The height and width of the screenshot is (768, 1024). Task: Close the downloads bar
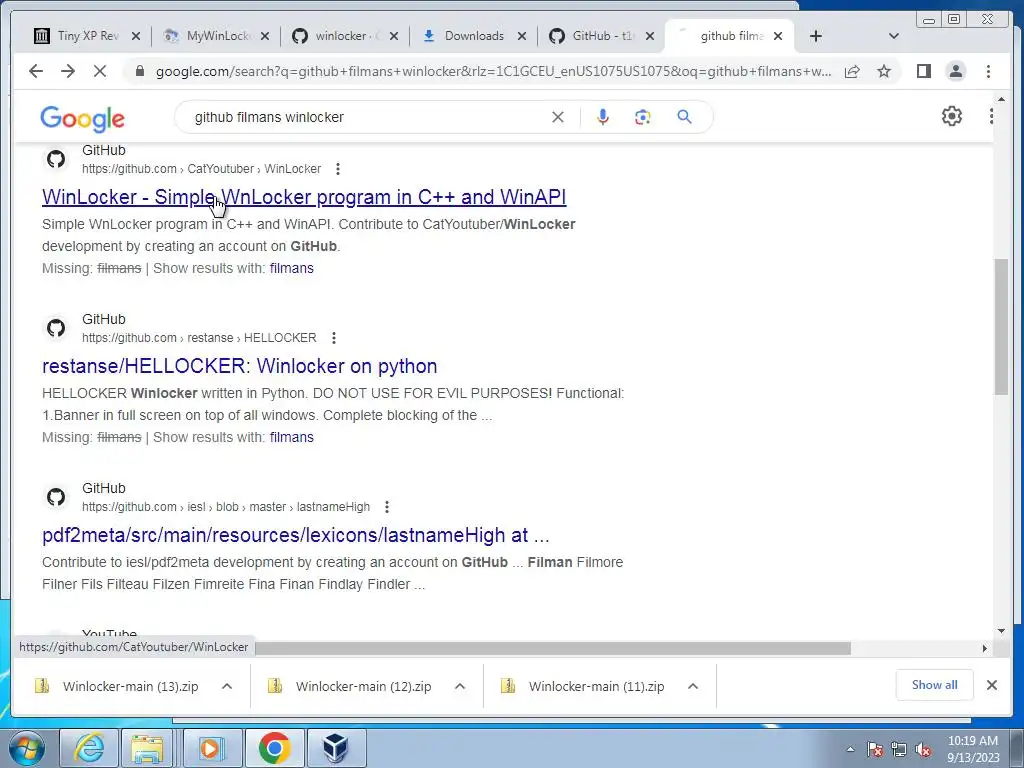pos(991,685)
